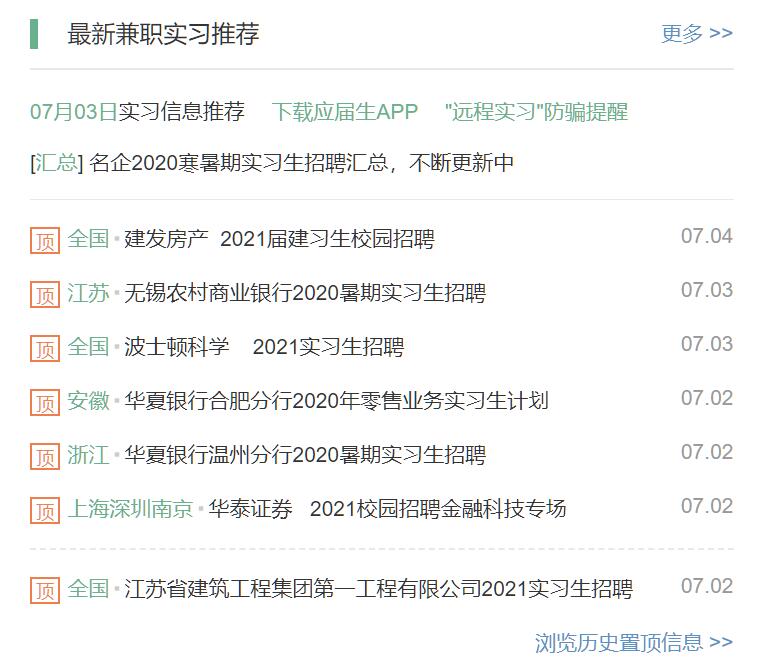This screenshot has height=669, width=761.
Task: Open 名企2020寒暑期实习生招聘汇总 article
Action: point(301,163)
